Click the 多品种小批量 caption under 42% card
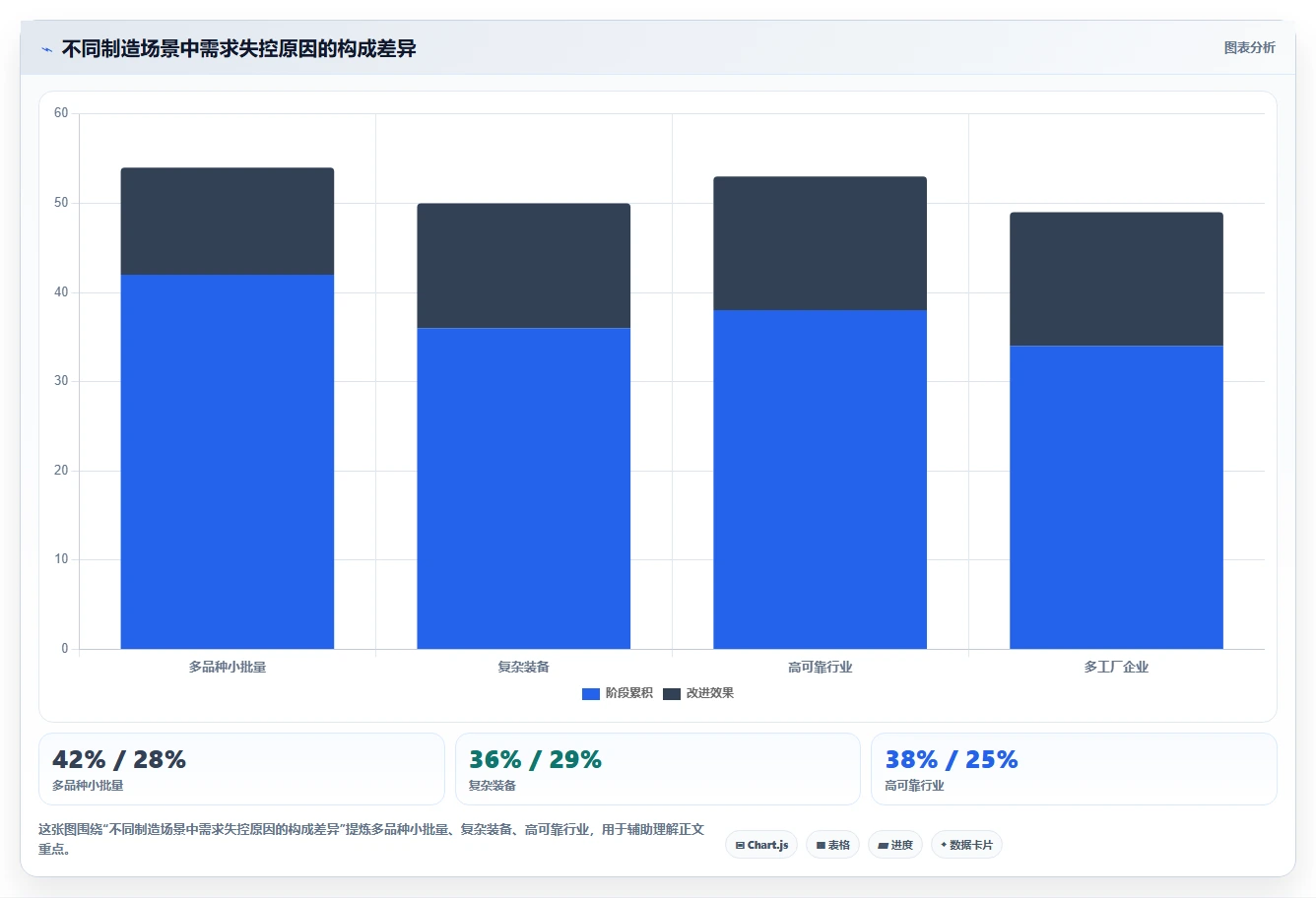 [88, 786]
